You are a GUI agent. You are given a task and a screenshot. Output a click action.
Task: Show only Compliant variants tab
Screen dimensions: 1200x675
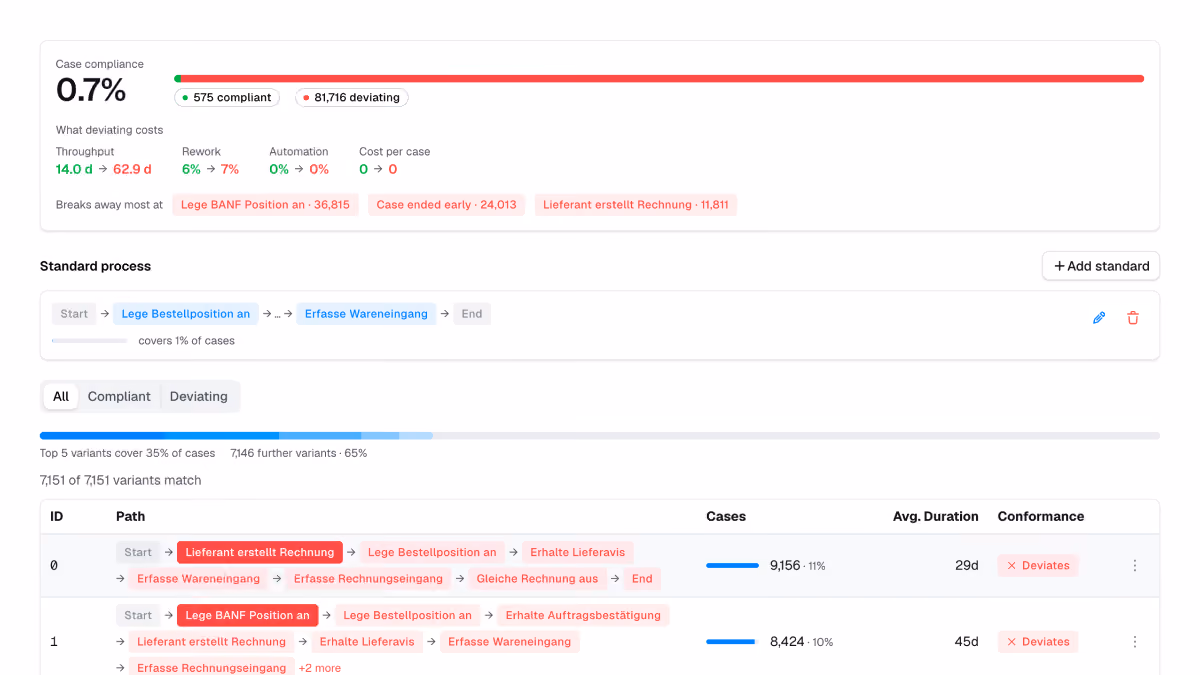point(119,397)
